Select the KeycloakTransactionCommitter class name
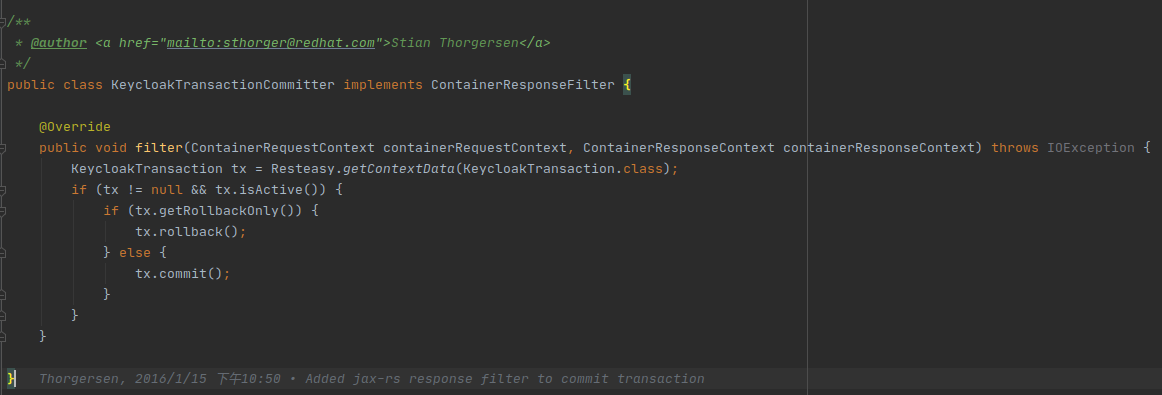 [222, 84]
